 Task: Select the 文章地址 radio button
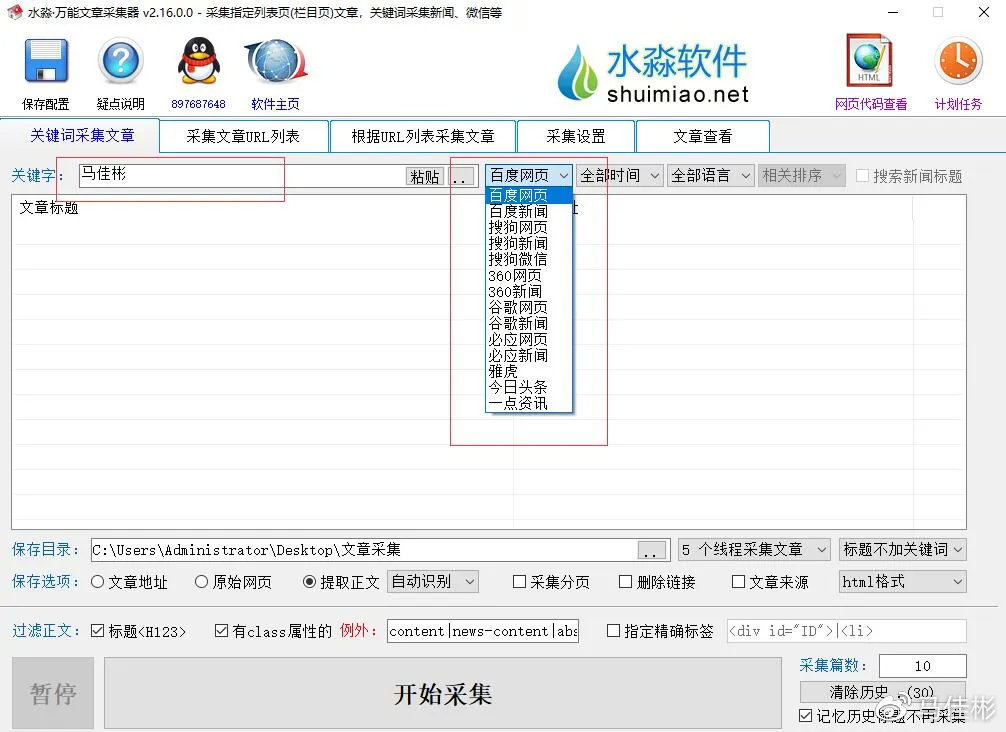98,582
